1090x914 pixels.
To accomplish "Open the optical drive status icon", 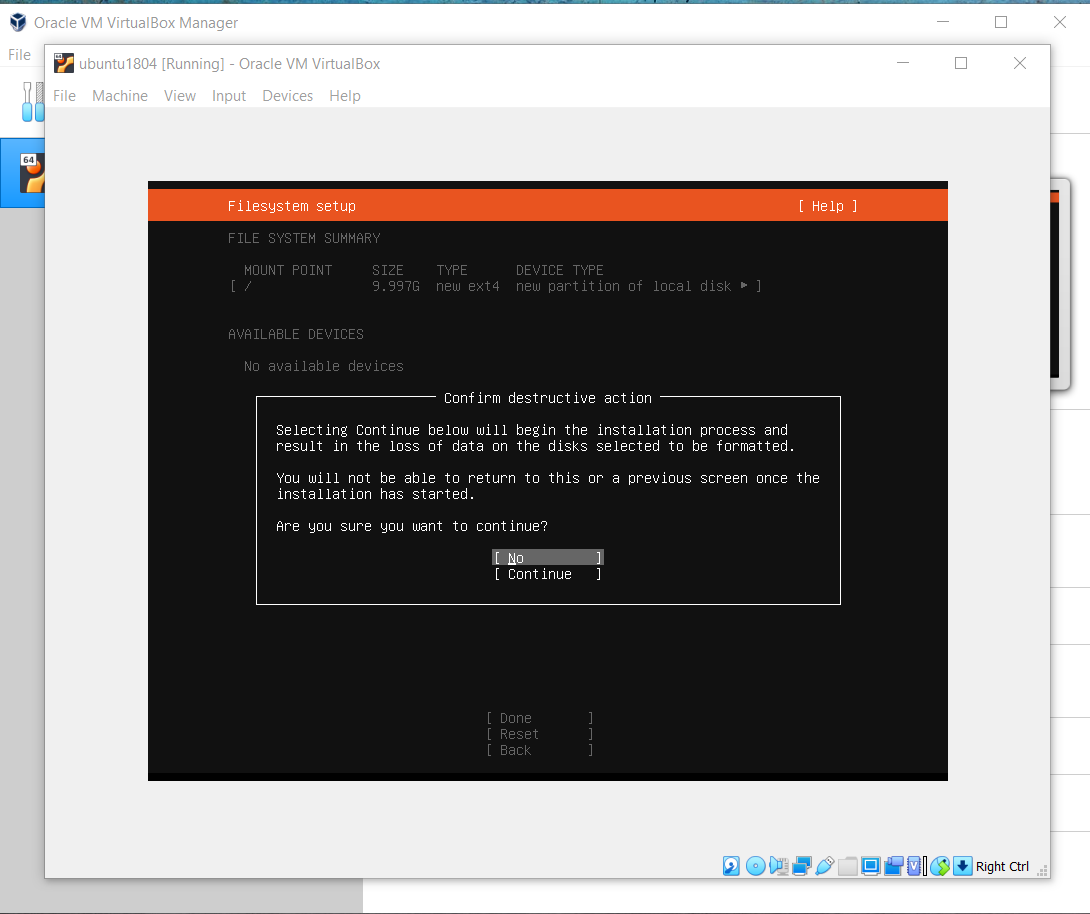I will click(x=756, y=866).
